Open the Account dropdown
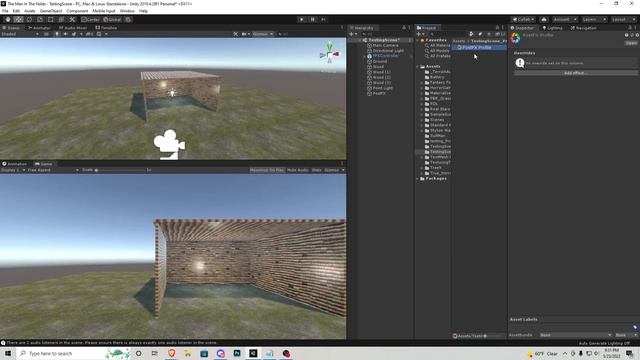This screenshot has height=360, width=640. [x=564, y=19]
